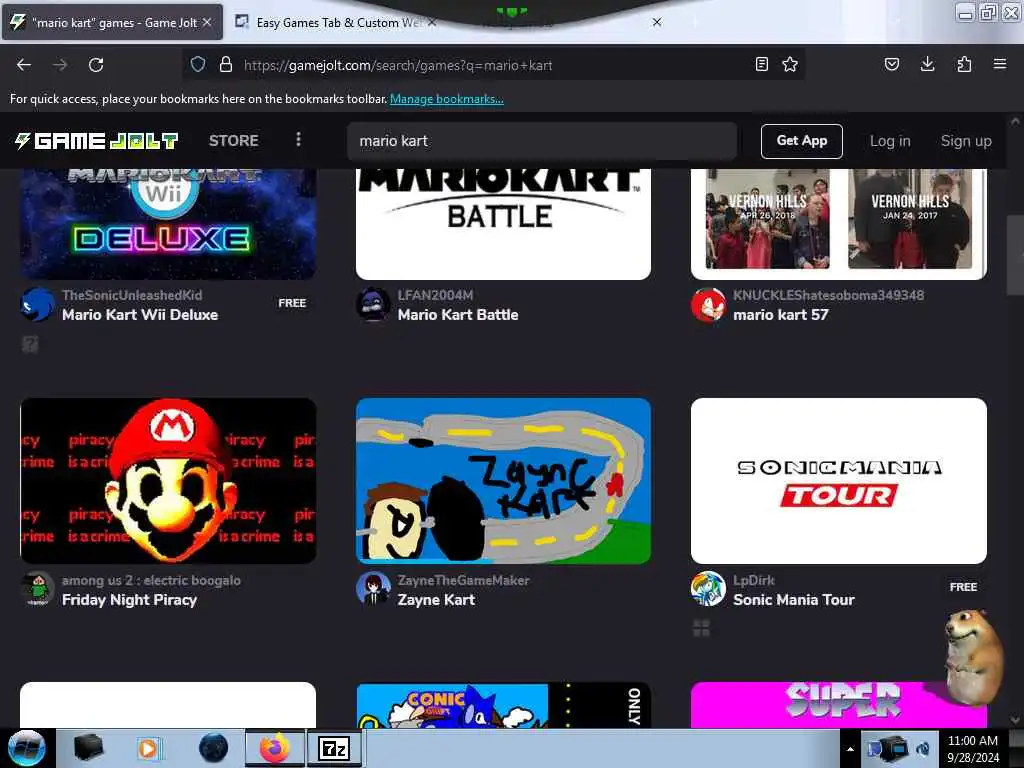Open Sonic Mania Tour thumbnail
The width and height of the screenshot is (1024, 768).
839,481
